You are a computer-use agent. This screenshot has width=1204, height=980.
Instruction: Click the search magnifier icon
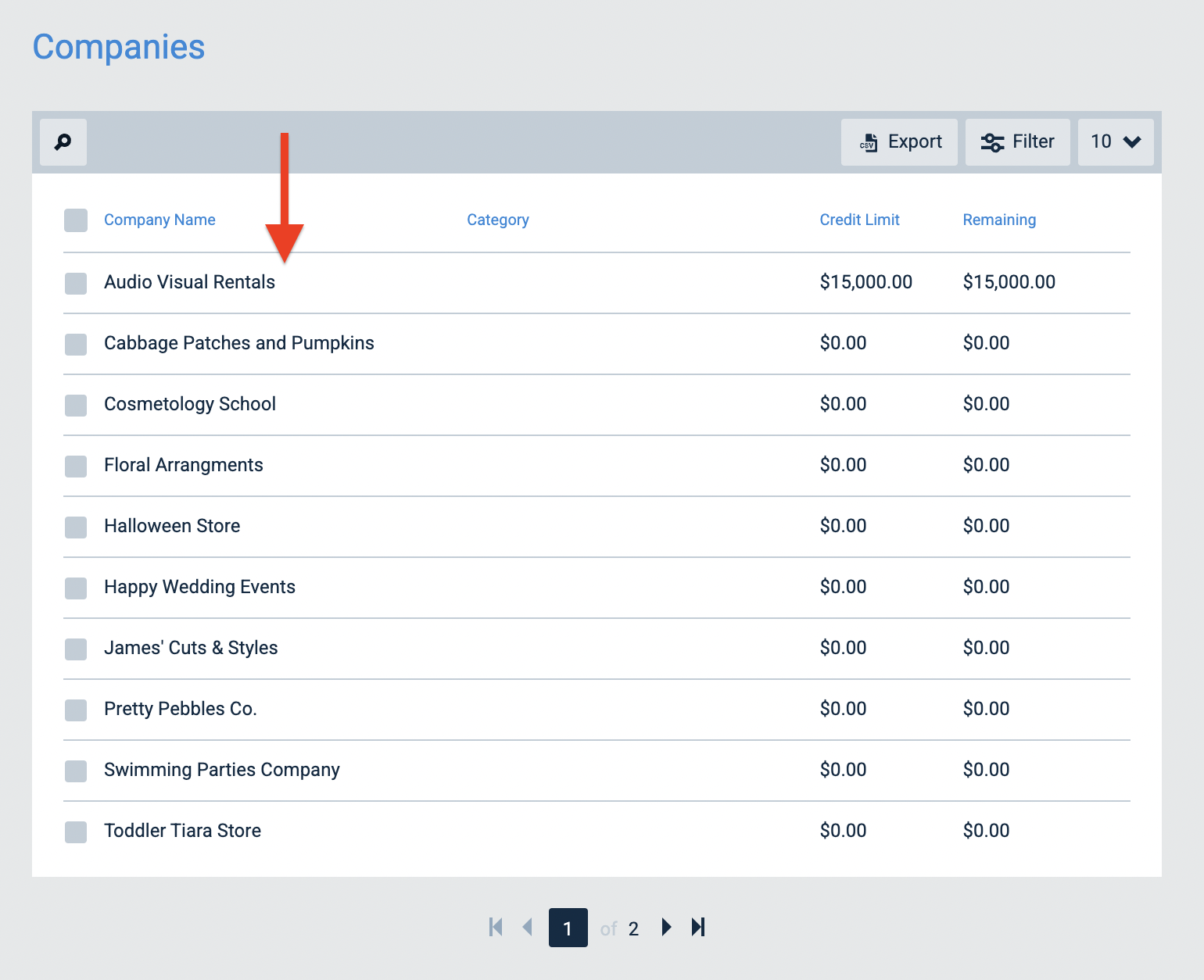pyautogui.click(x=63, y=141)
